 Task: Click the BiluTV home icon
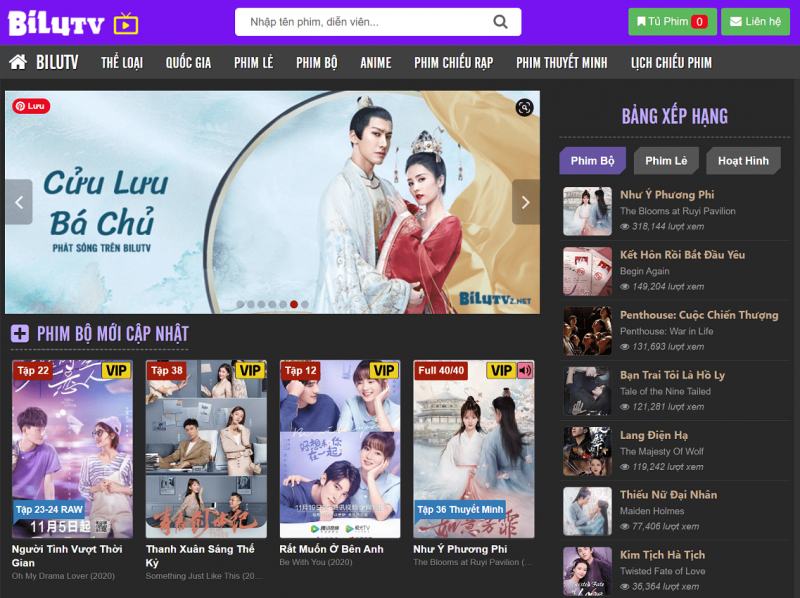pyautogui.click(x=18, y=62)
